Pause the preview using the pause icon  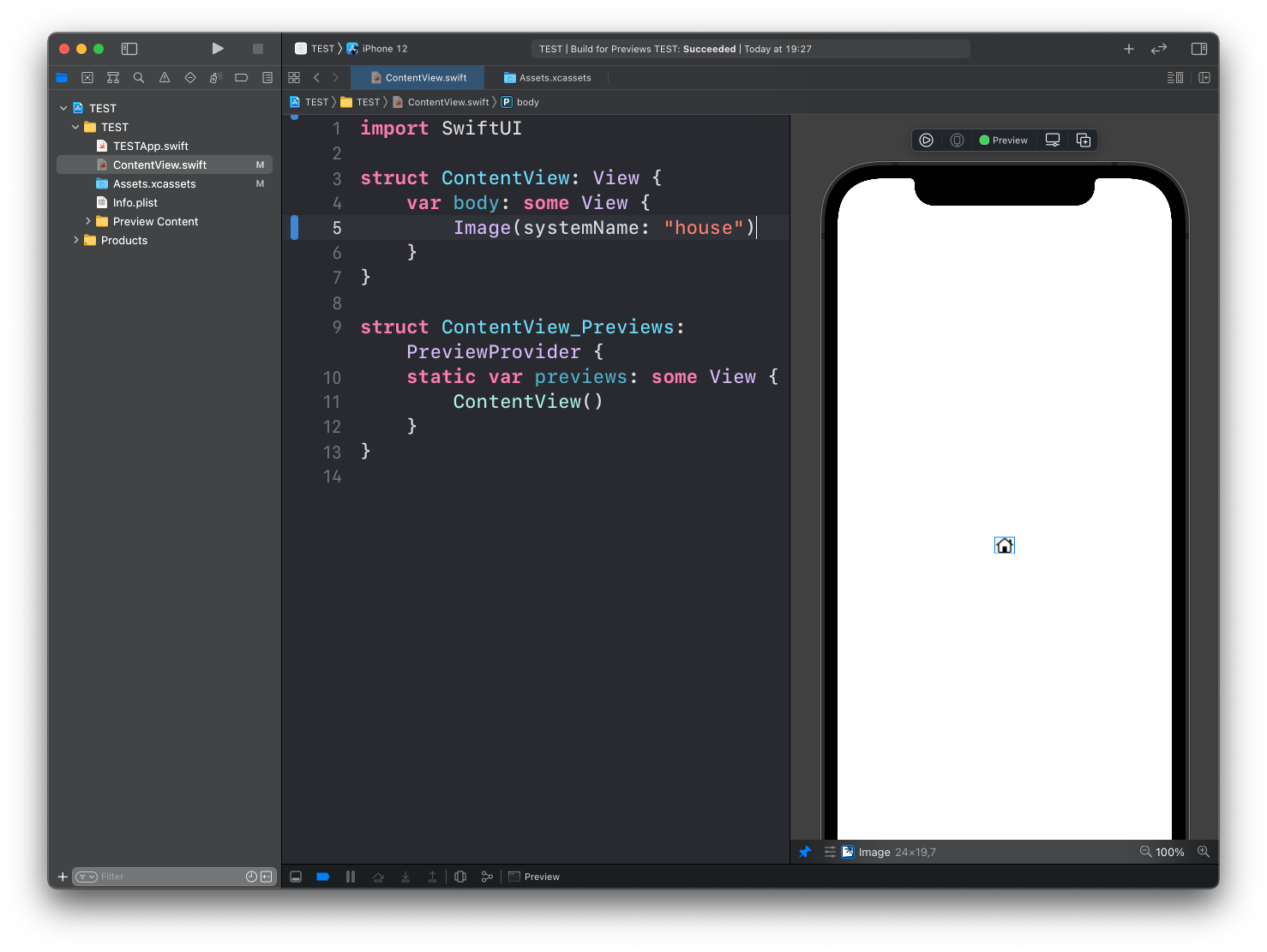(351, 876)
